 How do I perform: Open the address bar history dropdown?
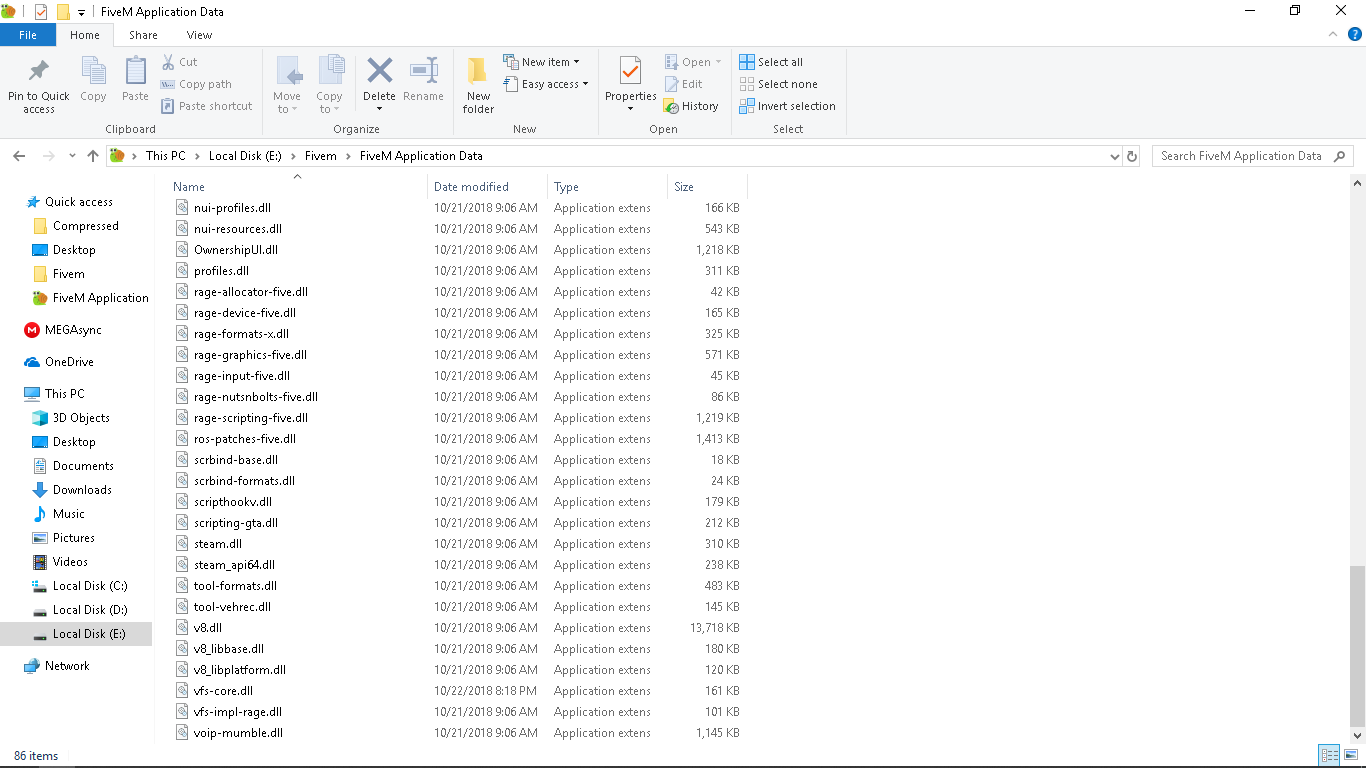(1115, 156)
